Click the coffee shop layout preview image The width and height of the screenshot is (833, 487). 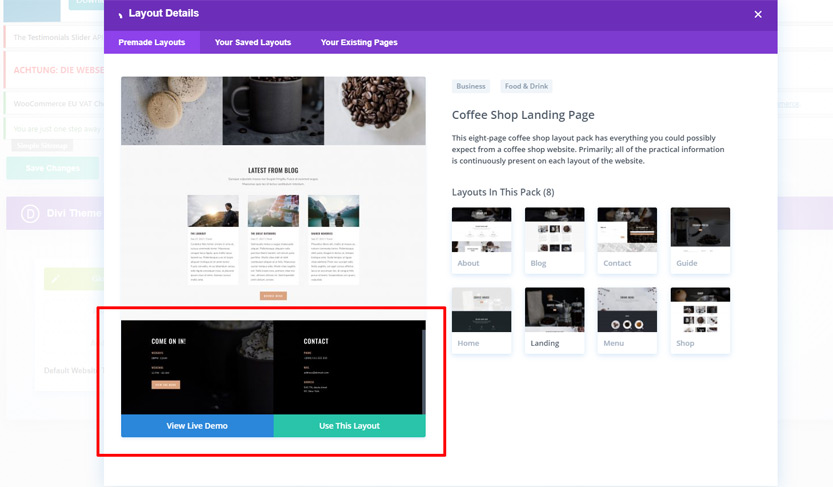273,245
